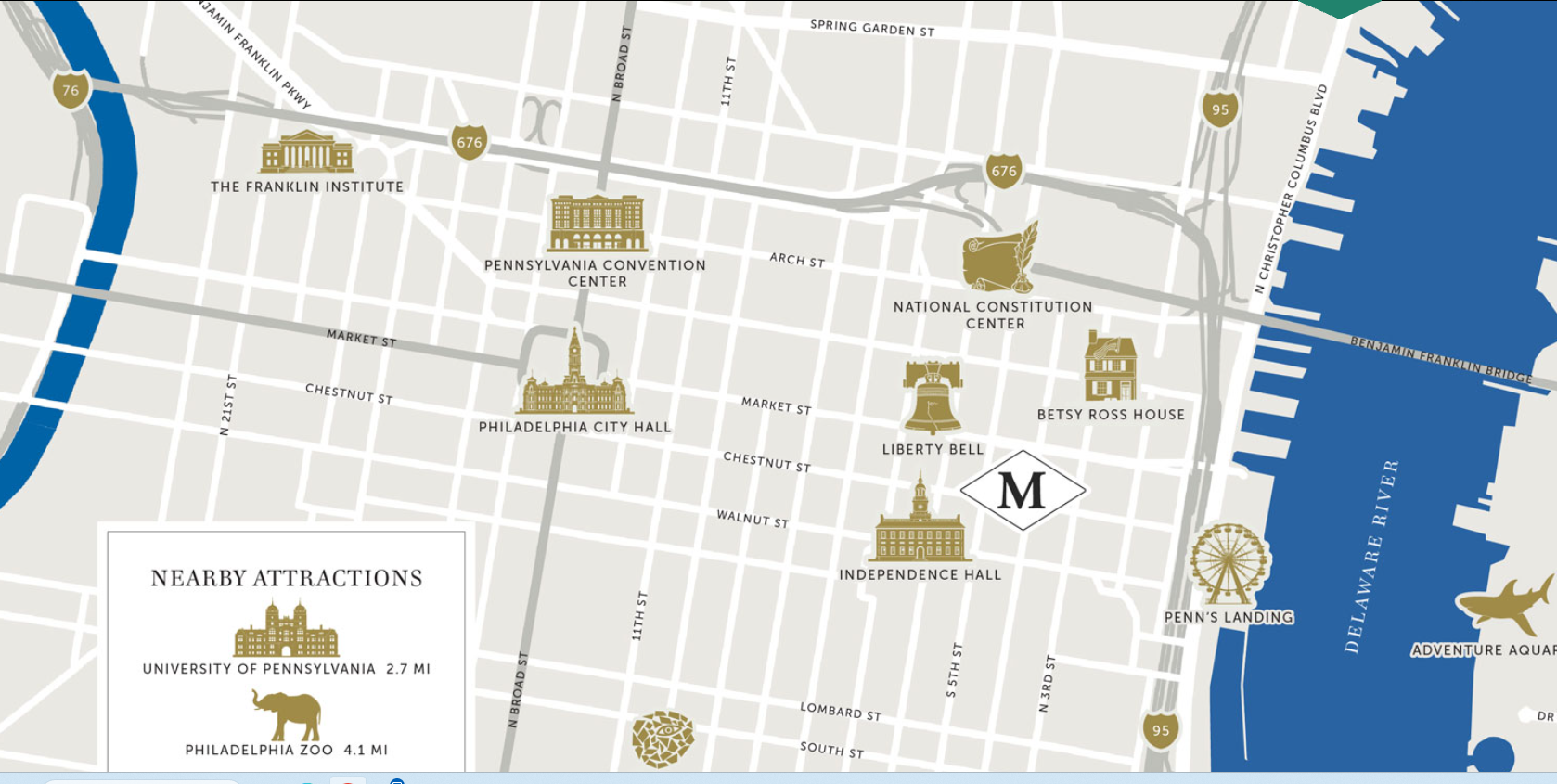1557x784 pixels.
Task: Select the "SOUTH ST" street label
Action: (832, 750)
